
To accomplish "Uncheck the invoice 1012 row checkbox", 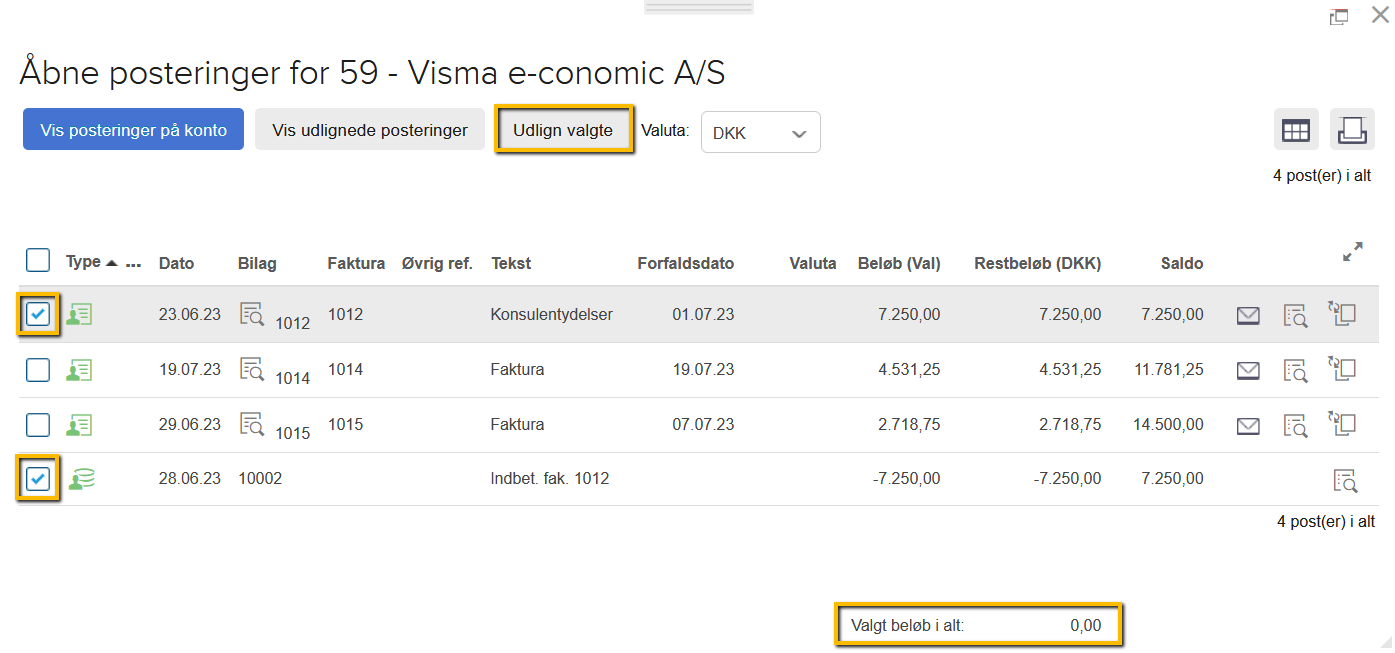I will (x=37, y=313).
